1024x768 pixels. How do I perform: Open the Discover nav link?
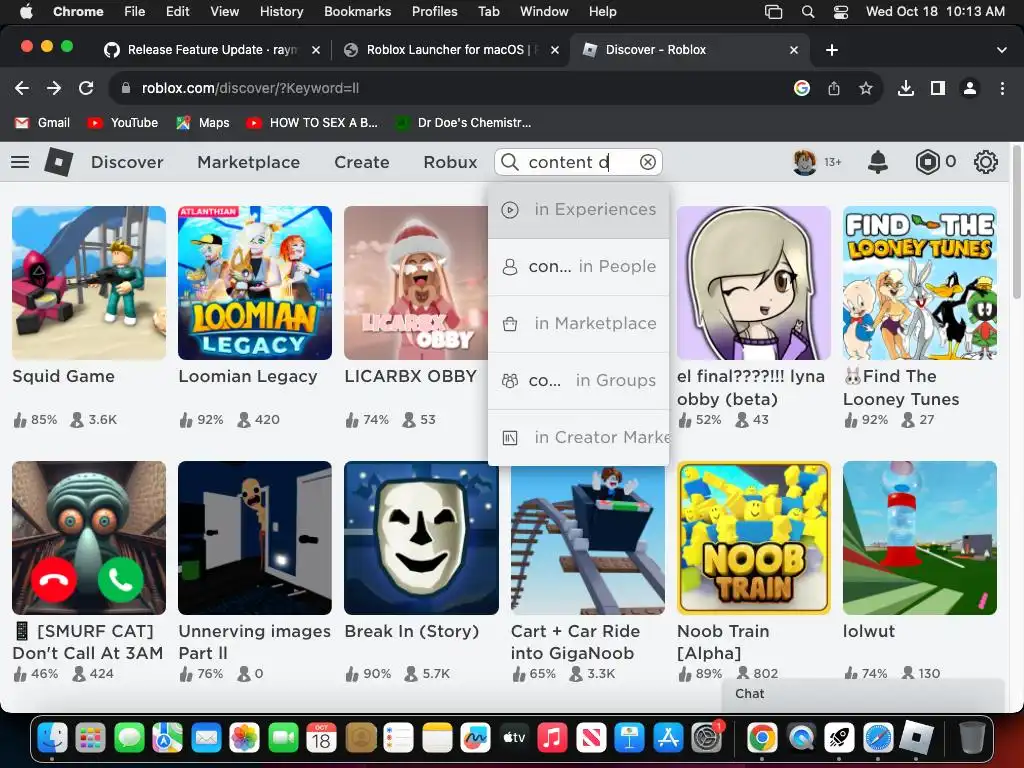point(127,162)
